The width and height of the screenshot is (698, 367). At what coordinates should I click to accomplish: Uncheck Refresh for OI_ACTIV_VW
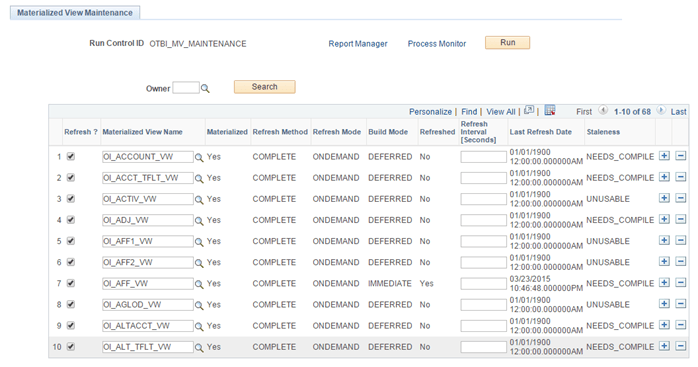tap(71, 199)
